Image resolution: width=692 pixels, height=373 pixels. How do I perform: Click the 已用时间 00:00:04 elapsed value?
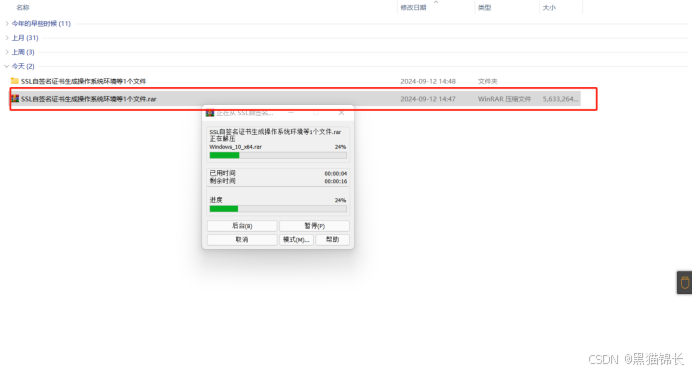pyautogui.click(x=335, y=173)
